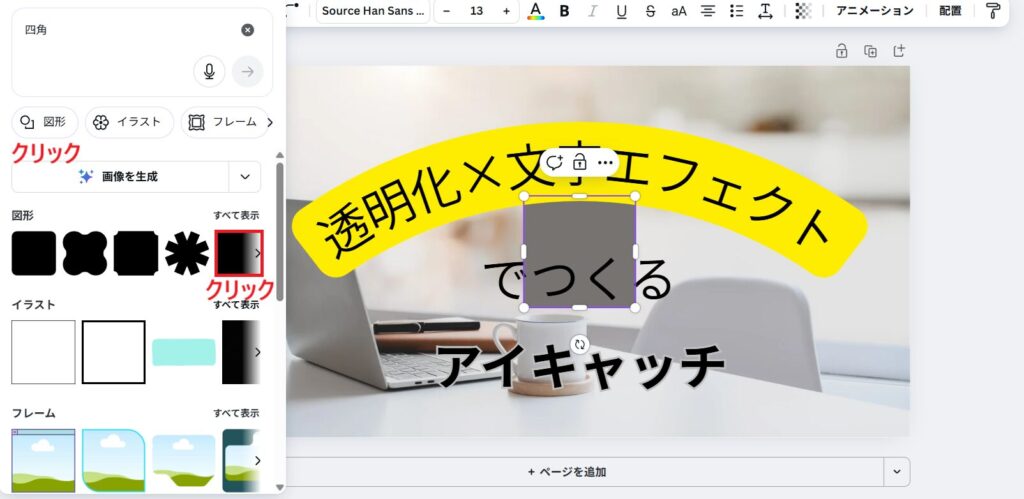Select the 図形 filter tab

point(45,122)
